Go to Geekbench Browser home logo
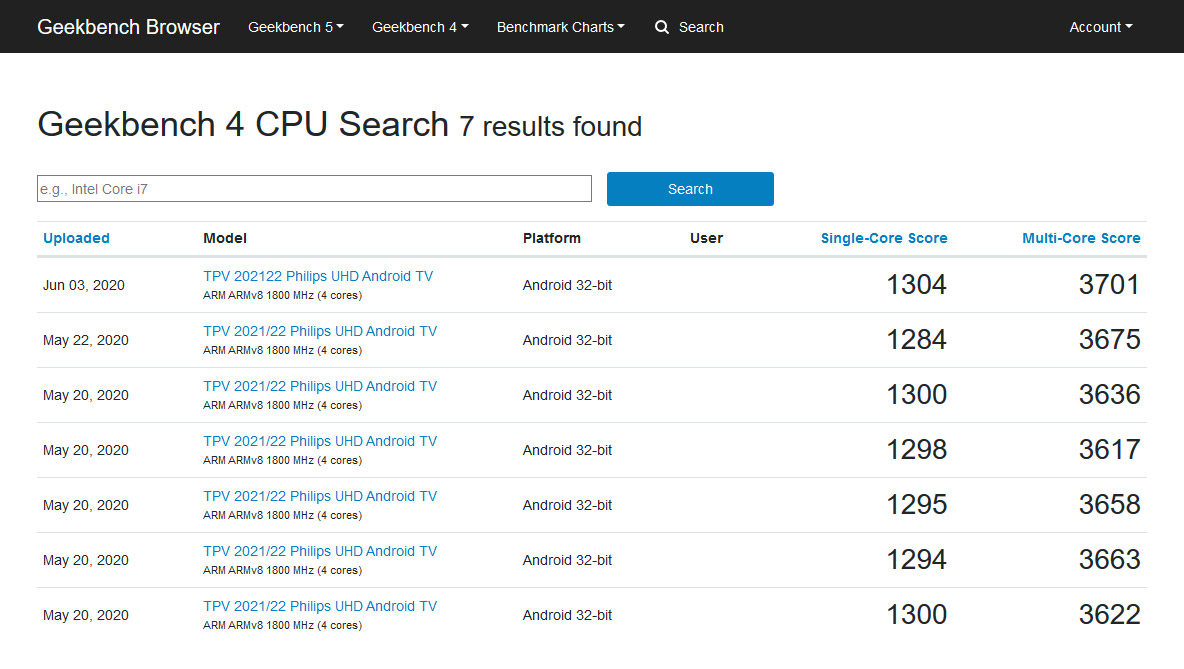 (x=128, y=27)
